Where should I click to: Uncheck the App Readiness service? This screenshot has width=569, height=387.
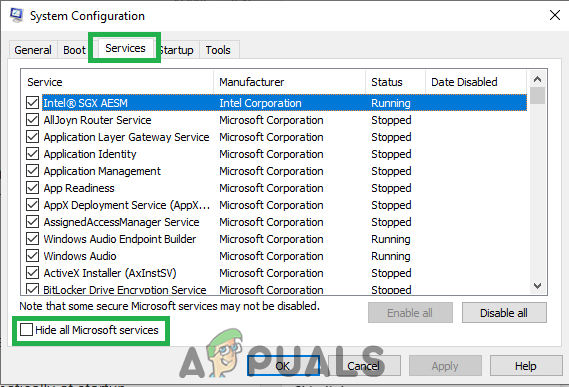tap(32, 188)
